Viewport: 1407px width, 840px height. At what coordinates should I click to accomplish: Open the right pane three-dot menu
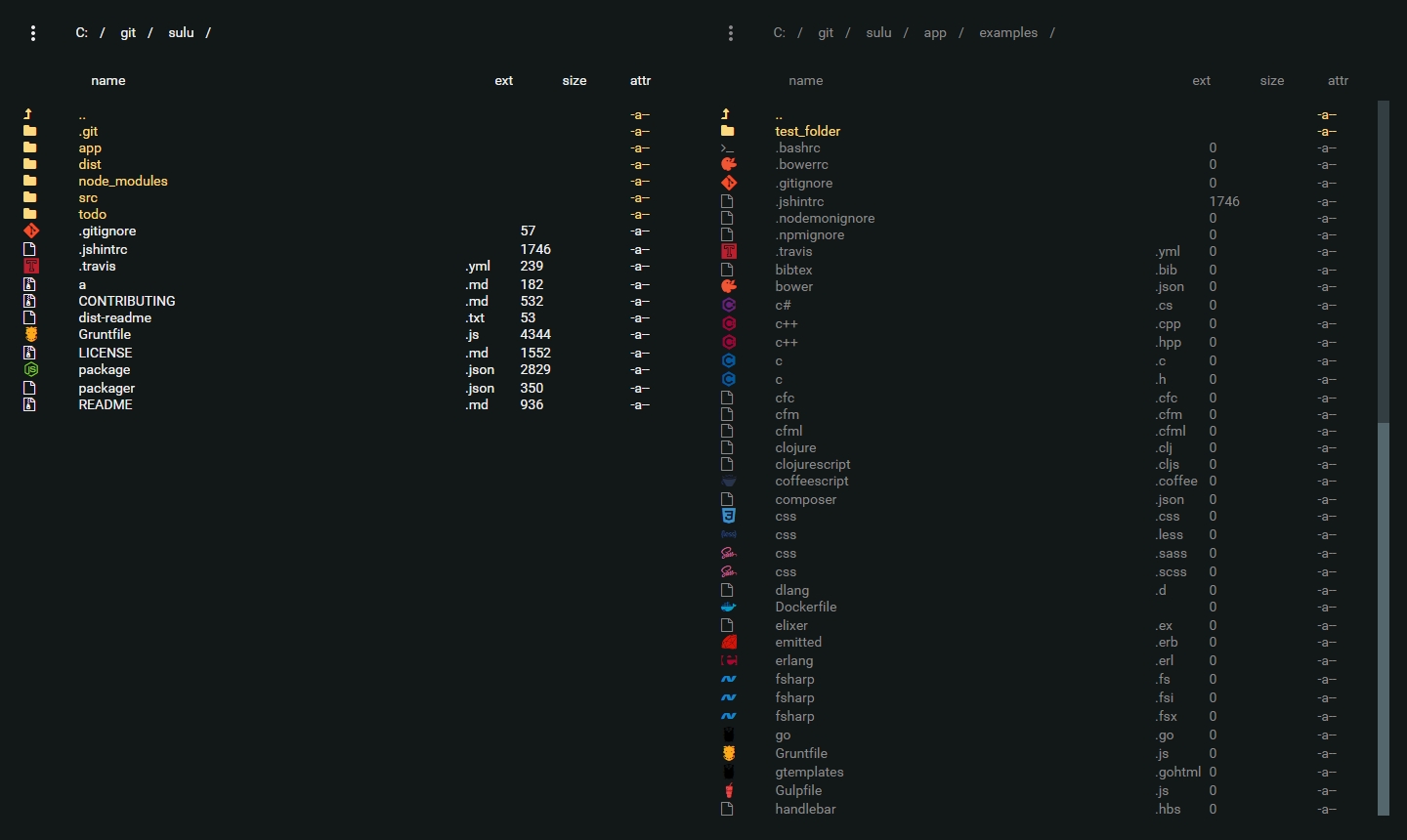731,33
